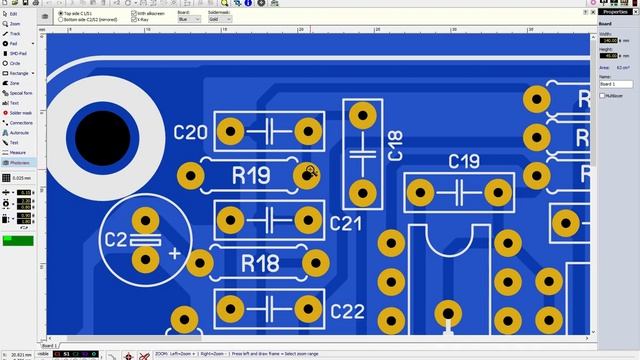
Task: Select the Autoroute tool
Action: (16, 133)
